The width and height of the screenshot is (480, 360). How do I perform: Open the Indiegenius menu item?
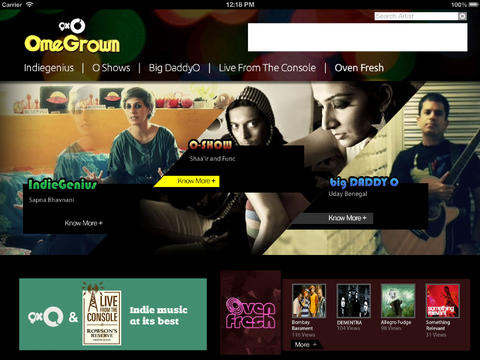(49, 68)
